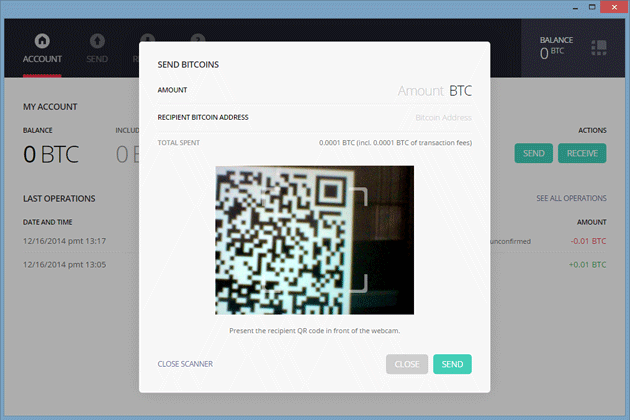Click the AMOUNT column header in operations
This screenshot has height=420, width=630.
(x=592, y=222)
